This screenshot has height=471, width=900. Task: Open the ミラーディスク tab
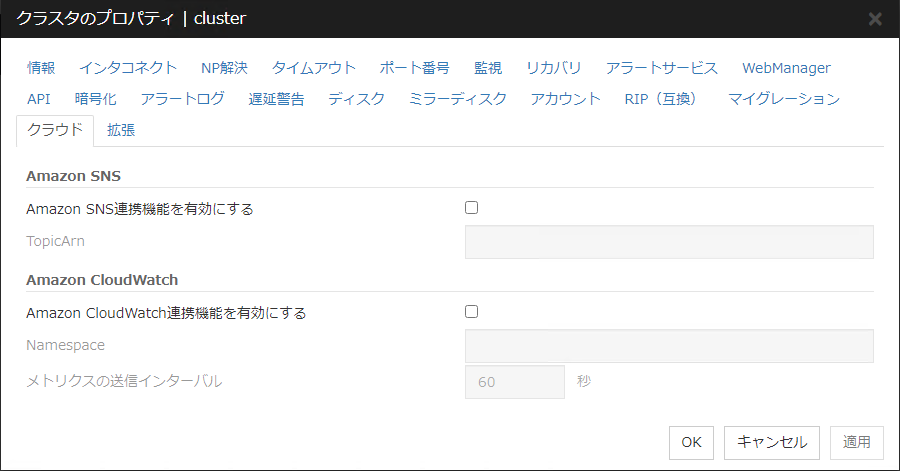(x=458, y=99)
